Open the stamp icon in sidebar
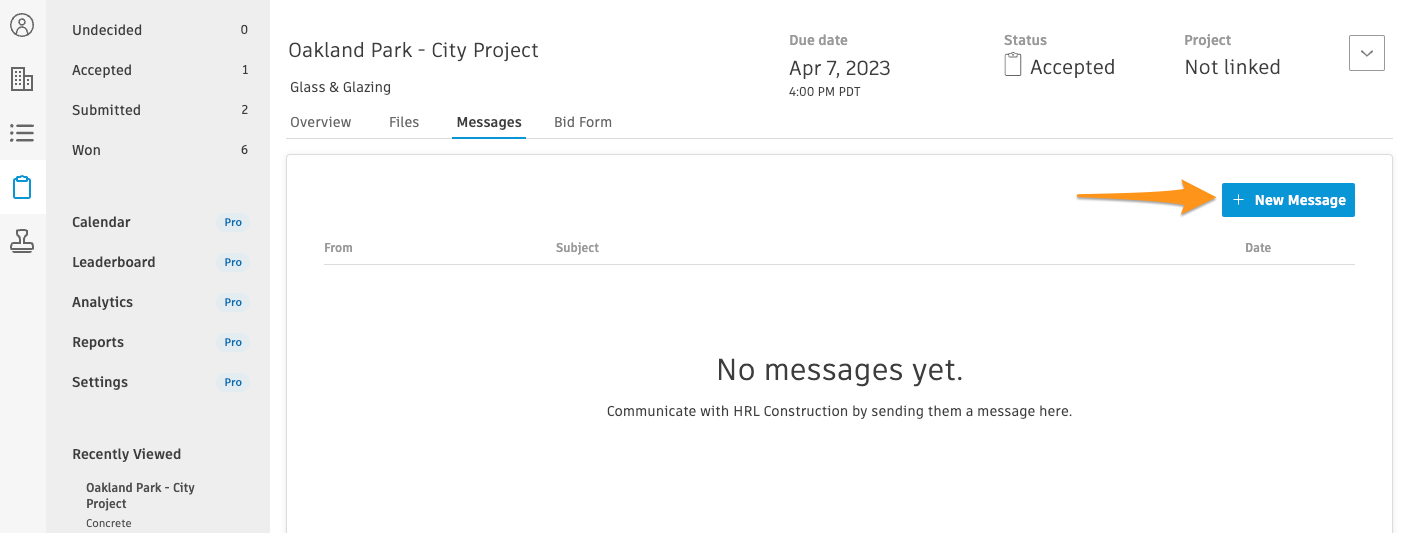This screenshot has height=533, width=1405. (22, 241)
